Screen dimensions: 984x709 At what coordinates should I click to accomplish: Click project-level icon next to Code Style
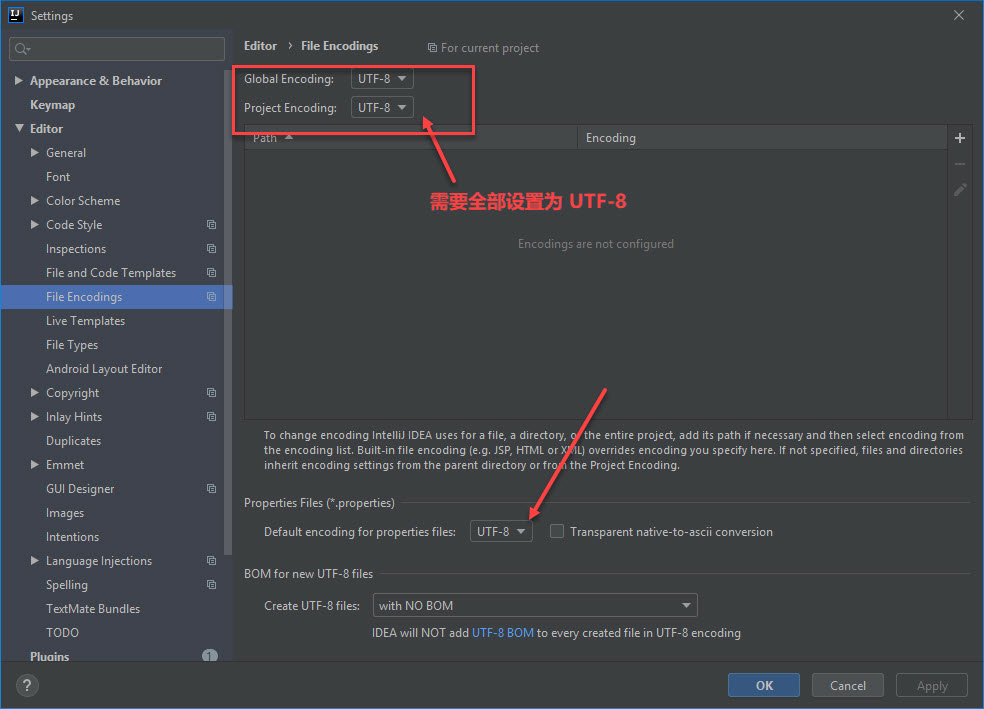211,225
